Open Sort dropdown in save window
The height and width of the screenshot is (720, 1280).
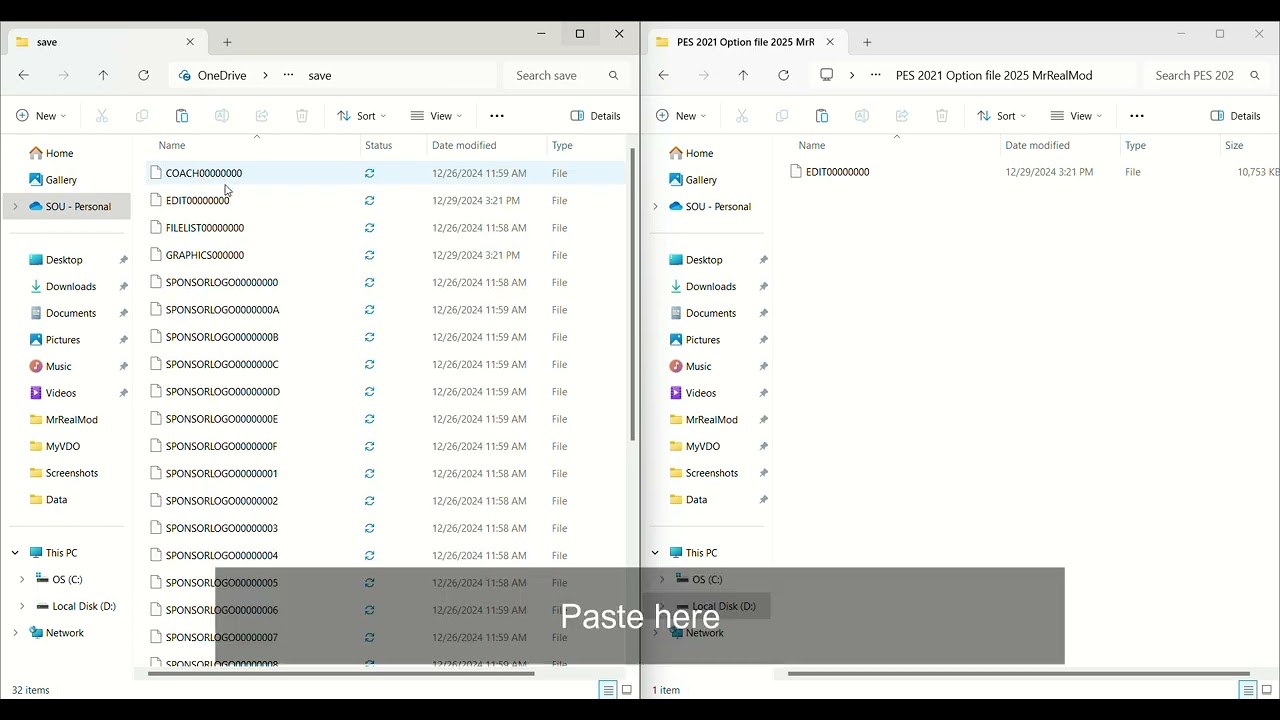coord(361,116)
